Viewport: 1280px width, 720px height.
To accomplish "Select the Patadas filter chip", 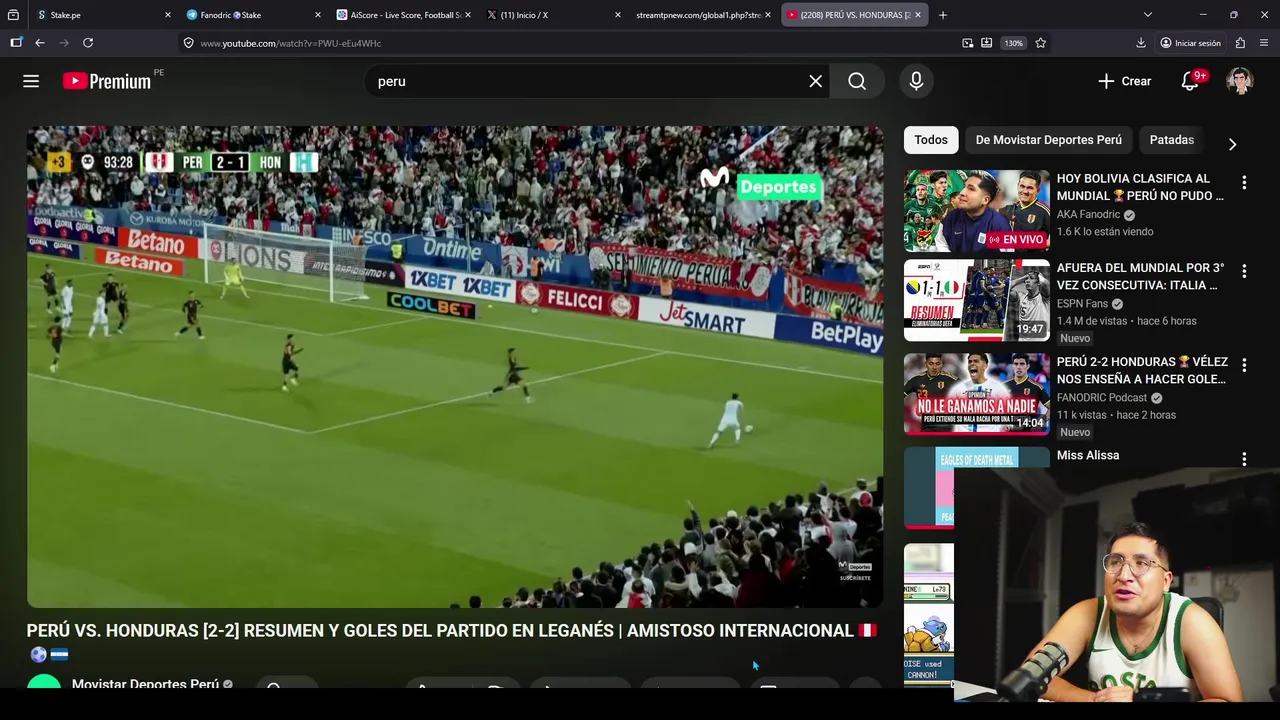I will point(1172,140).
